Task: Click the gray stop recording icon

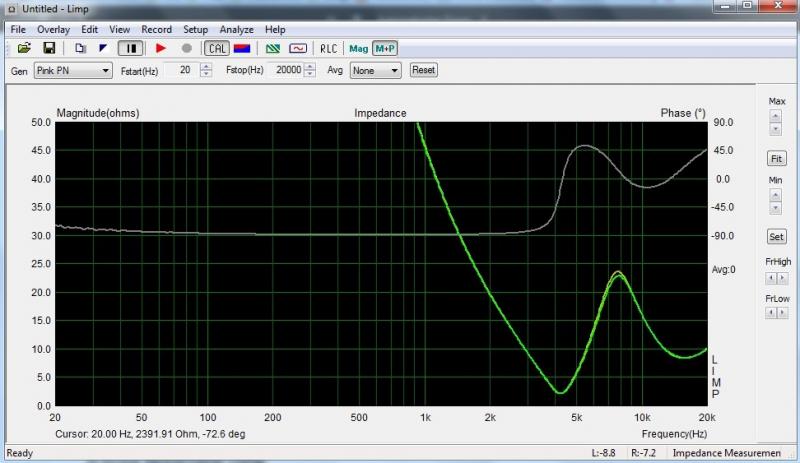Action: click(x=186, y=48)
